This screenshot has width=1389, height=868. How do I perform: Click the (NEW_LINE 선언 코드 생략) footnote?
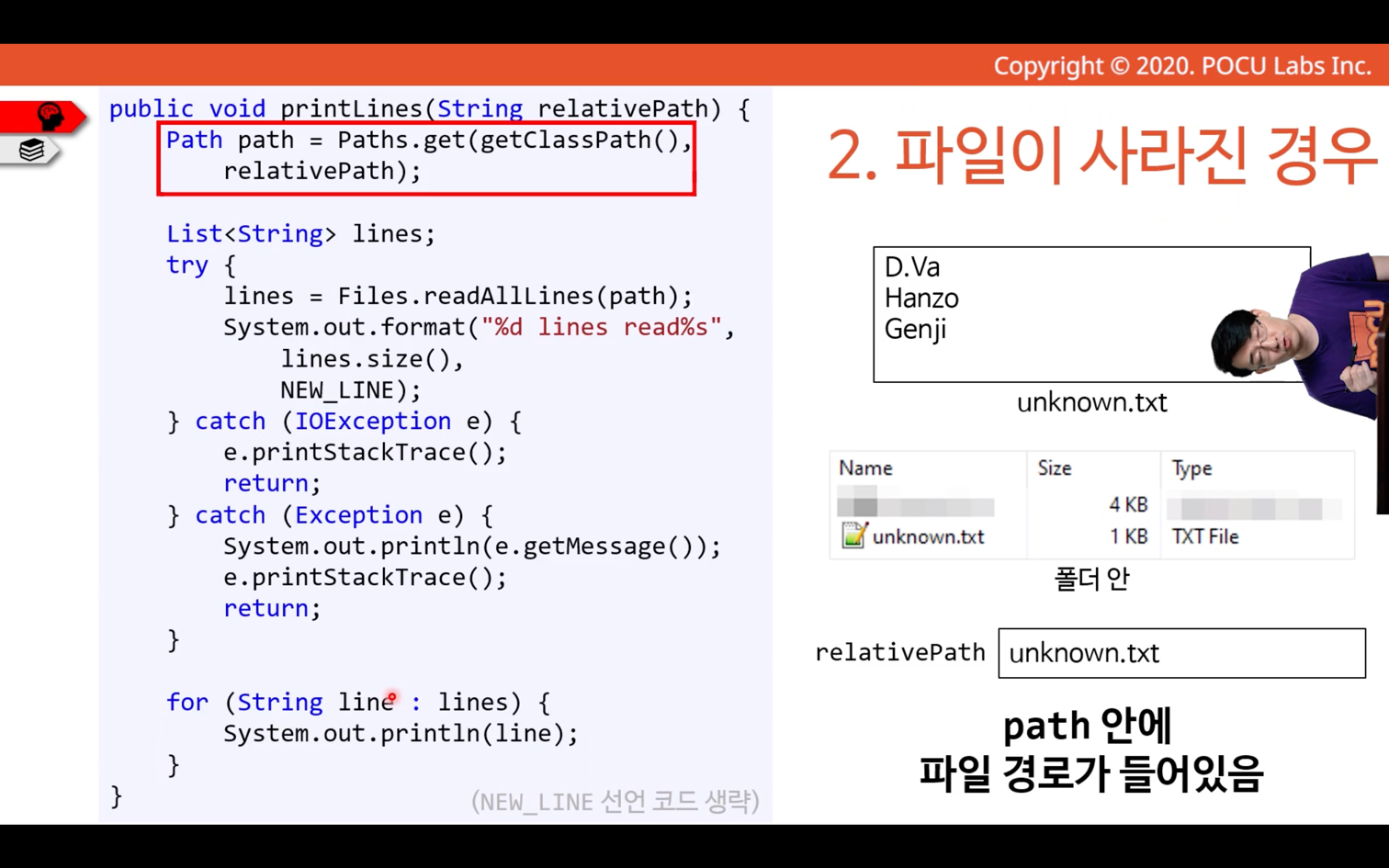(615, 801)
